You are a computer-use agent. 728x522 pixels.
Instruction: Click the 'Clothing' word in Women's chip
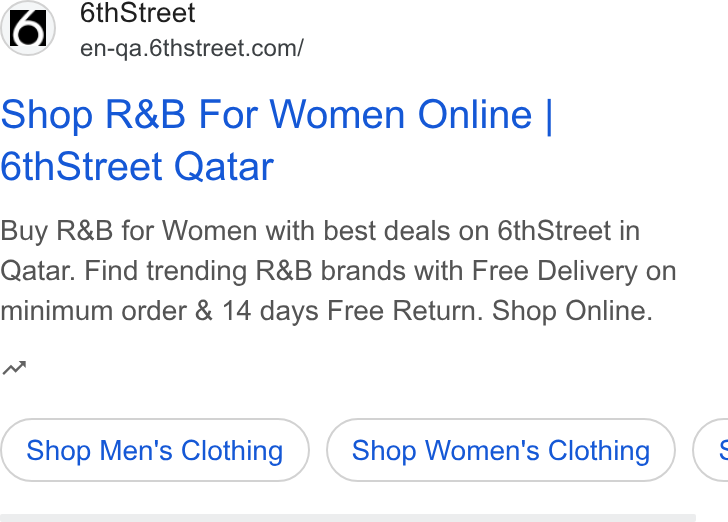[599, 450]
